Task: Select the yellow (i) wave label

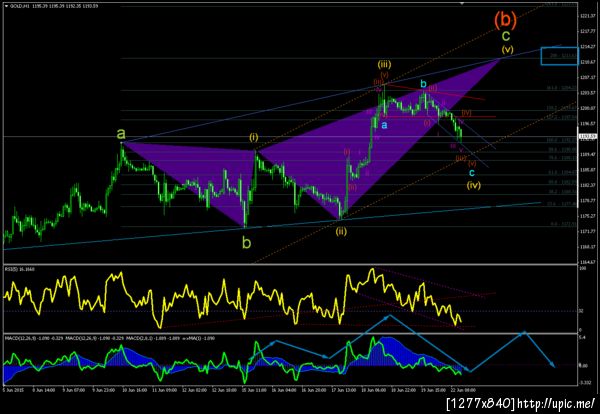Action: coord(254,137)
